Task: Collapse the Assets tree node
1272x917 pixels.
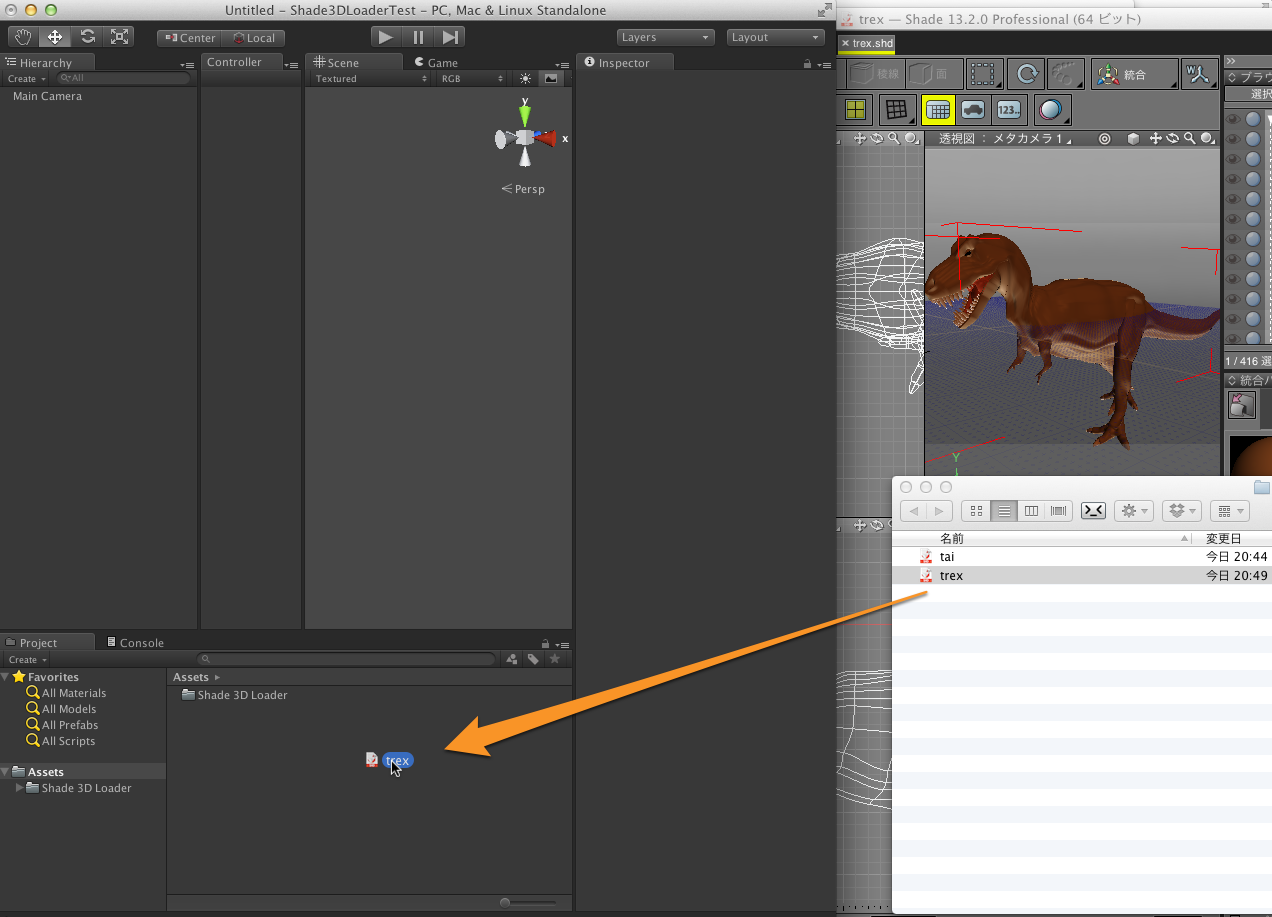Action: pyautogui.click(x=6, y=772)
